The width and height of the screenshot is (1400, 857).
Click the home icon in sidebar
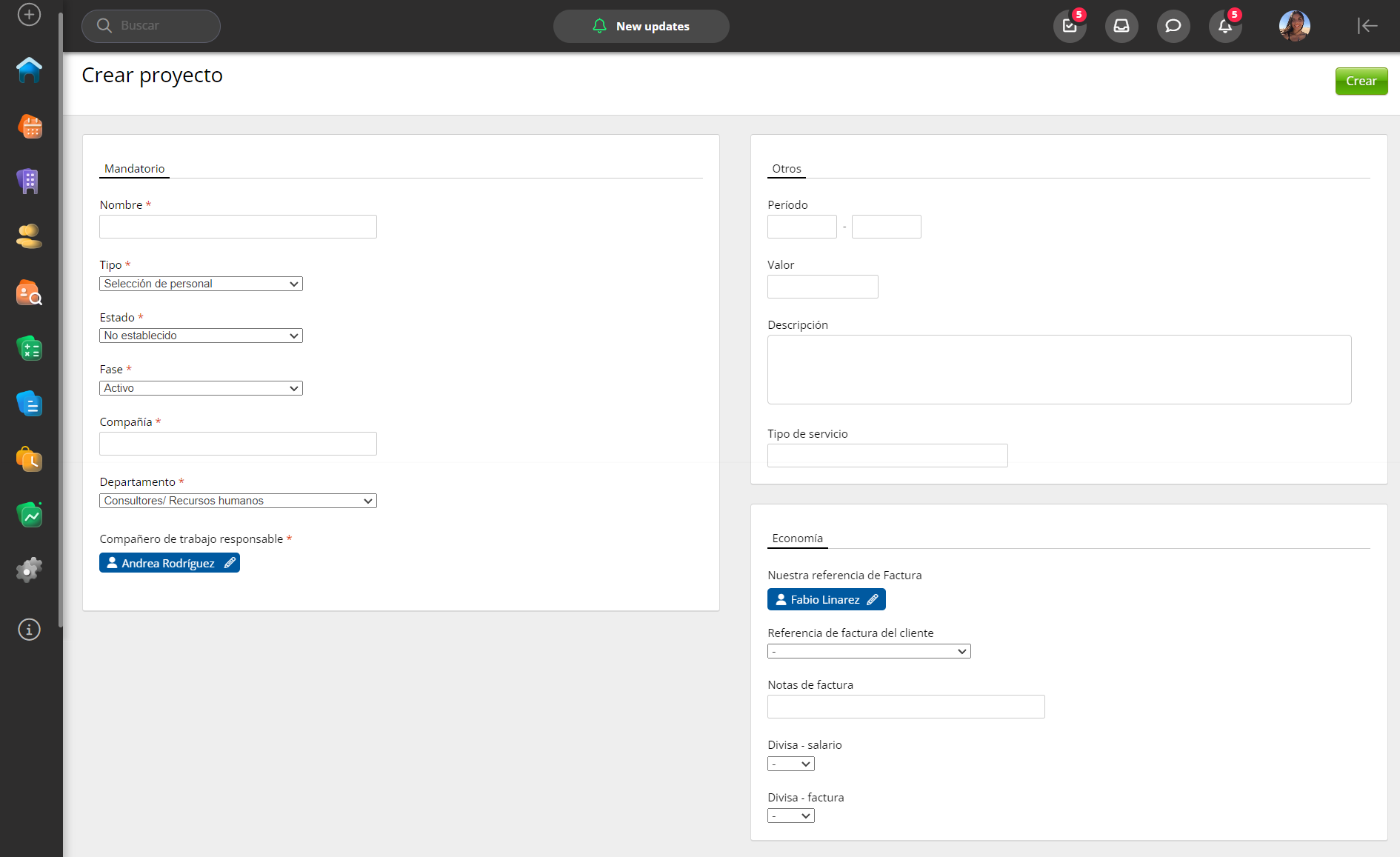pyautogui.click(x=30, y=70)
